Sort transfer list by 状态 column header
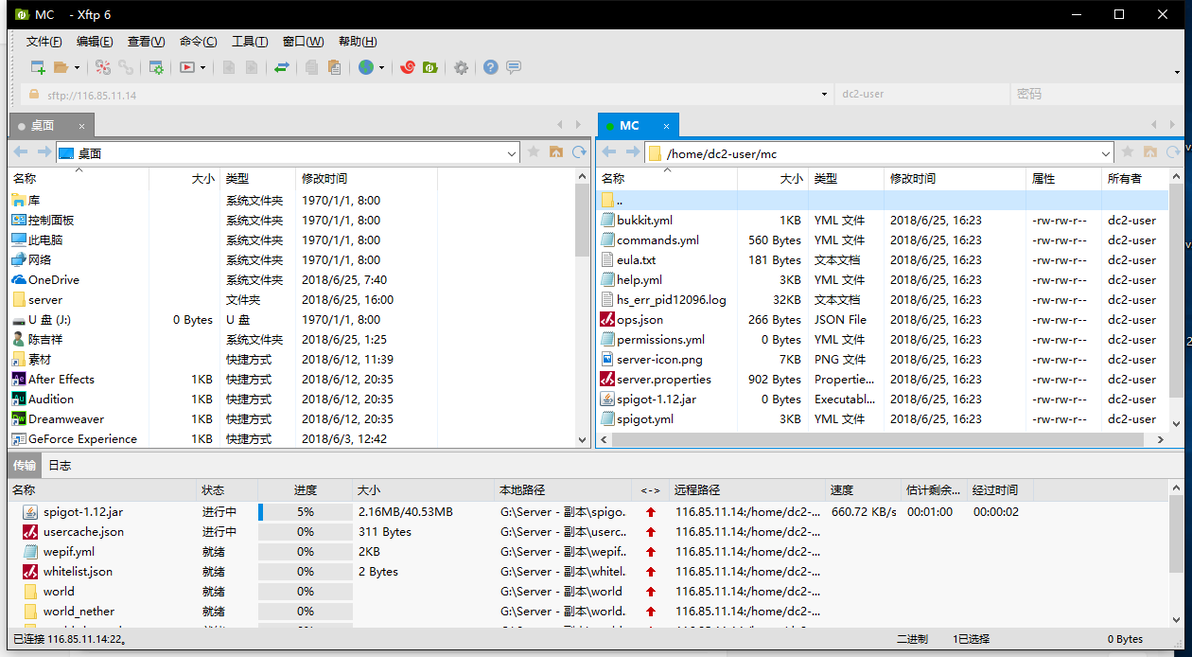The height and width of the screenshot is (657, 1192). coord(214,490)
